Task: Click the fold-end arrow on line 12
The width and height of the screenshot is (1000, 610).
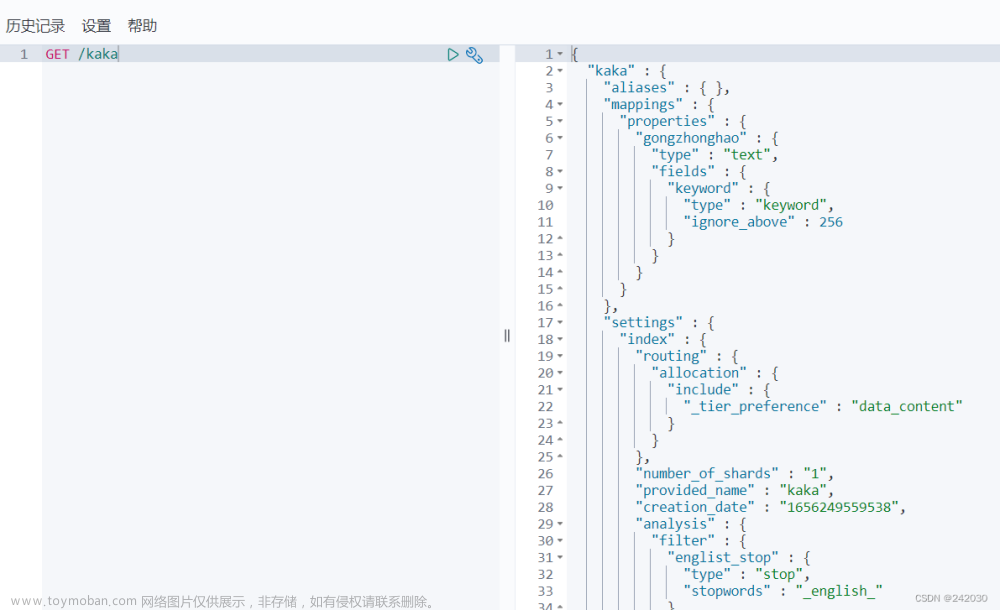Action: coord(560,238)
